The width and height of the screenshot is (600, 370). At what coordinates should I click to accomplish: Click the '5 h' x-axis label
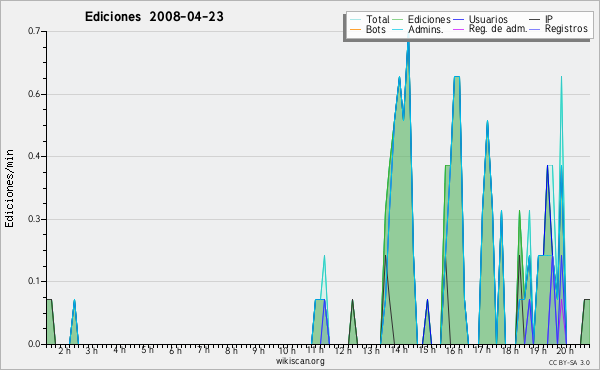point(147,350)
